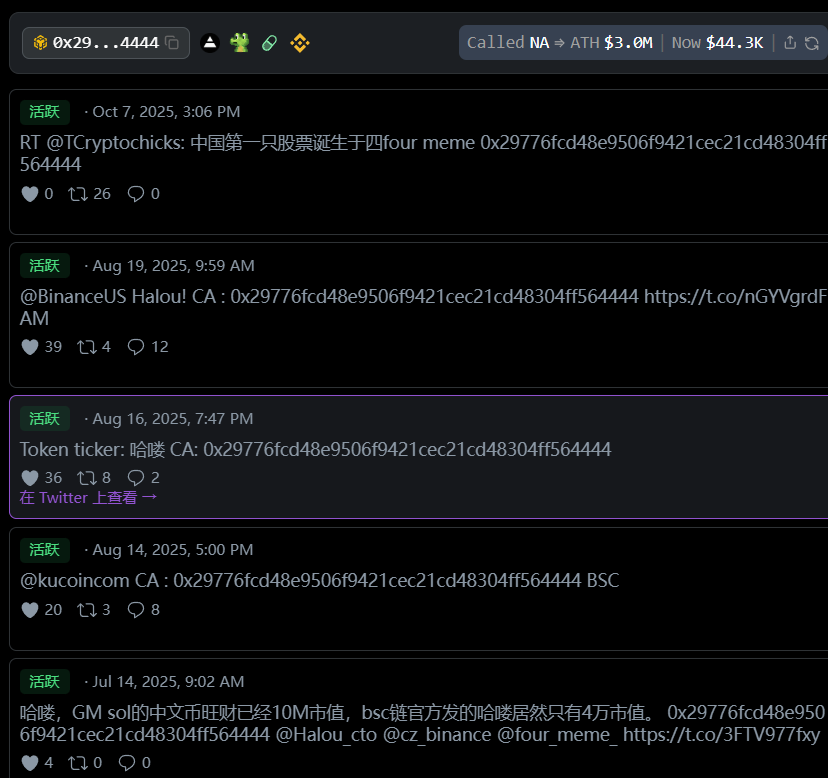The image size is (828, 778).
Task: Retweet icon on Aug 14, 2025 tweet
Action: pos(87,610)
